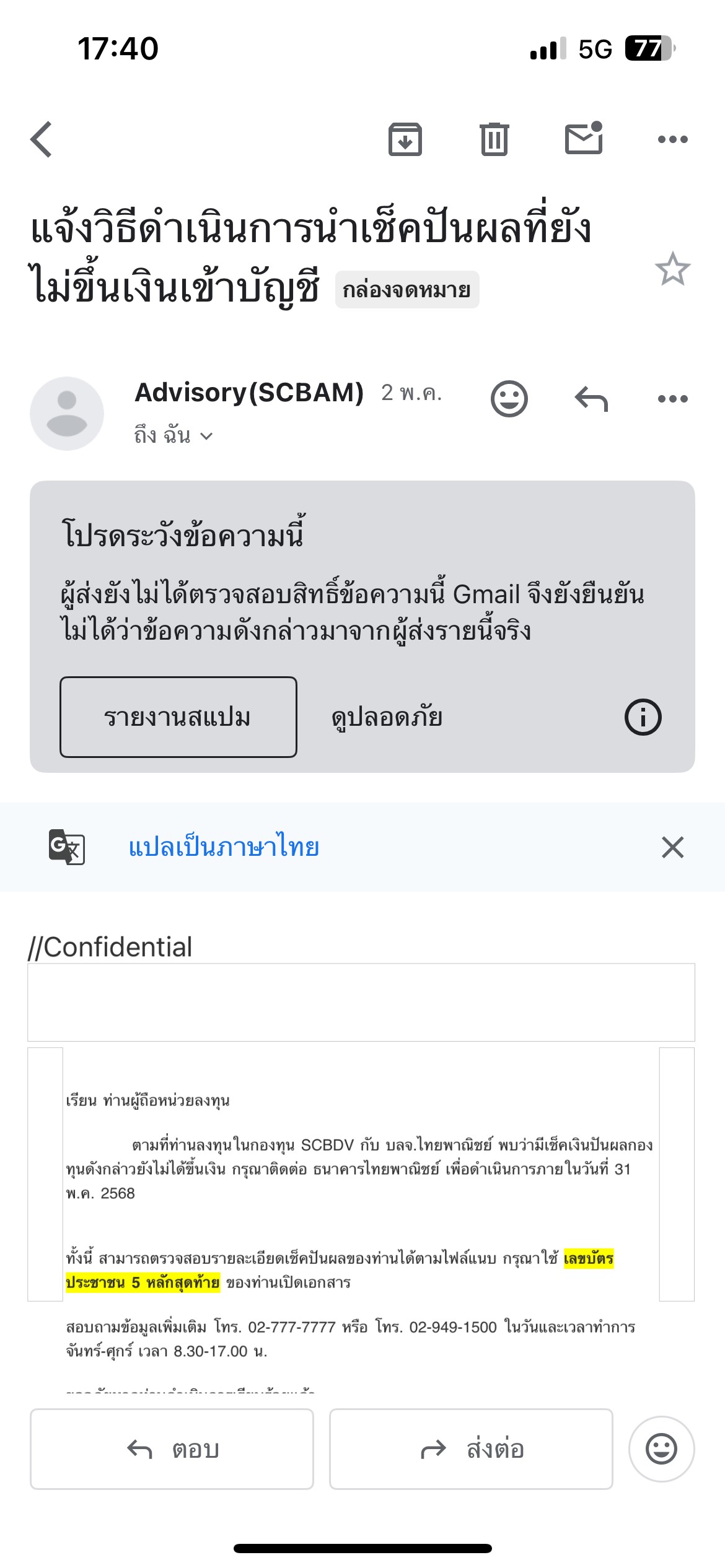The height and width of the screenshot is (1568, 725).
Task: Expand recipient details next to ถึง ฉัน
Action: 206,437
